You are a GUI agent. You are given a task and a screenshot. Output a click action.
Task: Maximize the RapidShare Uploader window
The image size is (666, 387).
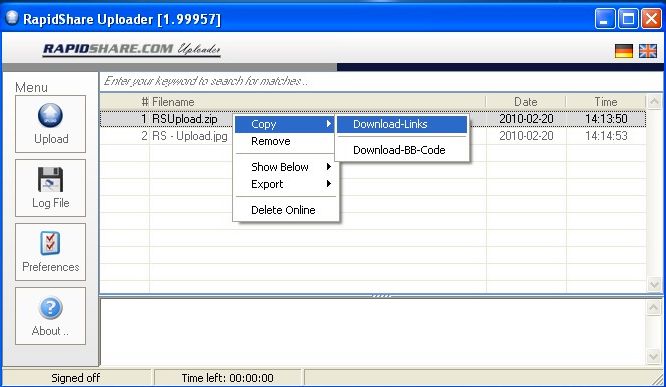[628, 19]
